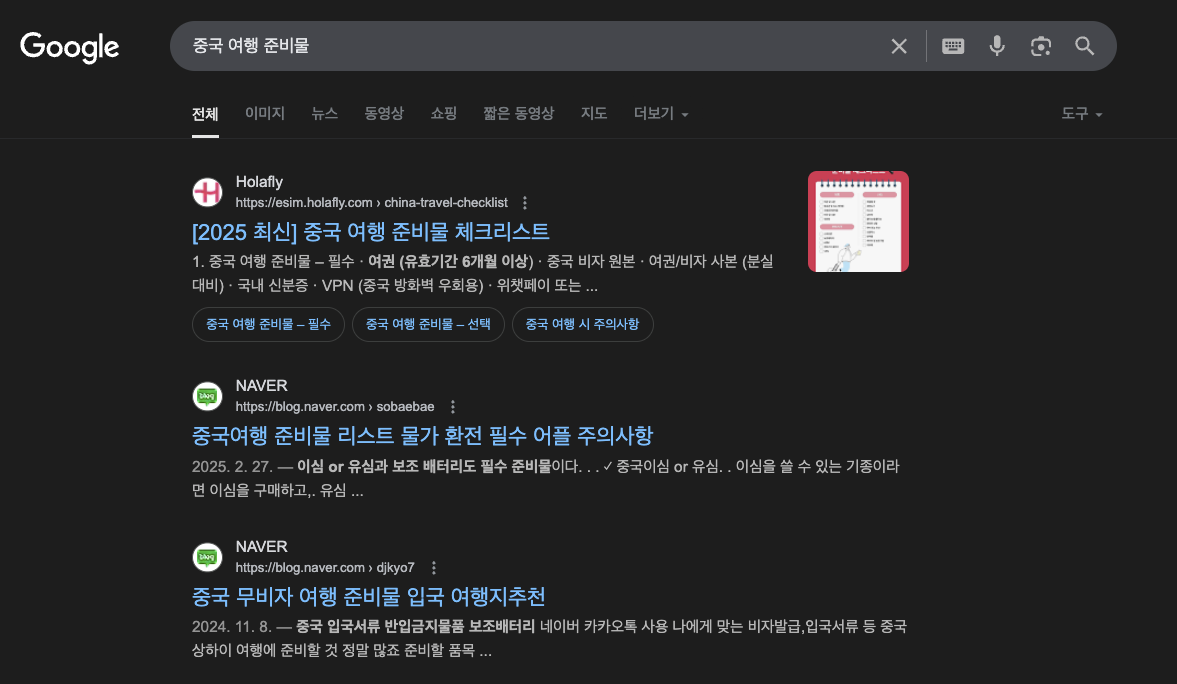Click the blog.naver.com › sobaebae URL
Viewport: 1177px width, 684px height.
pyautogui.click(x=335, y=407)
